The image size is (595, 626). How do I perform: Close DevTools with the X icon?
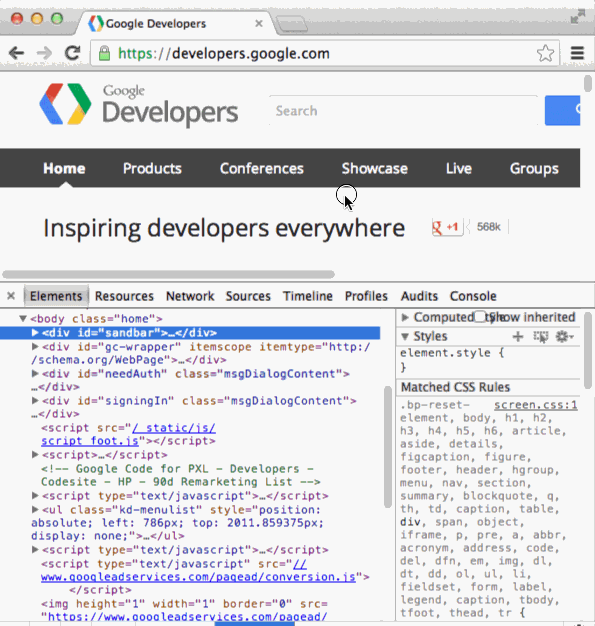(x=11, y=296)
